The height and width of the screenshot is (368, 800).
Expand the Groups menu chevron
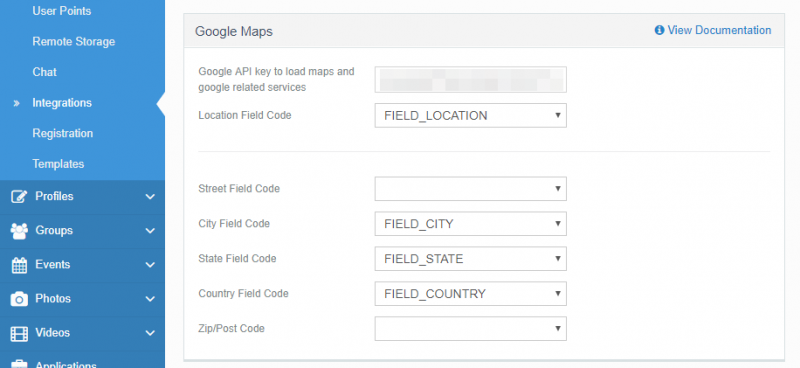point(150,231)
